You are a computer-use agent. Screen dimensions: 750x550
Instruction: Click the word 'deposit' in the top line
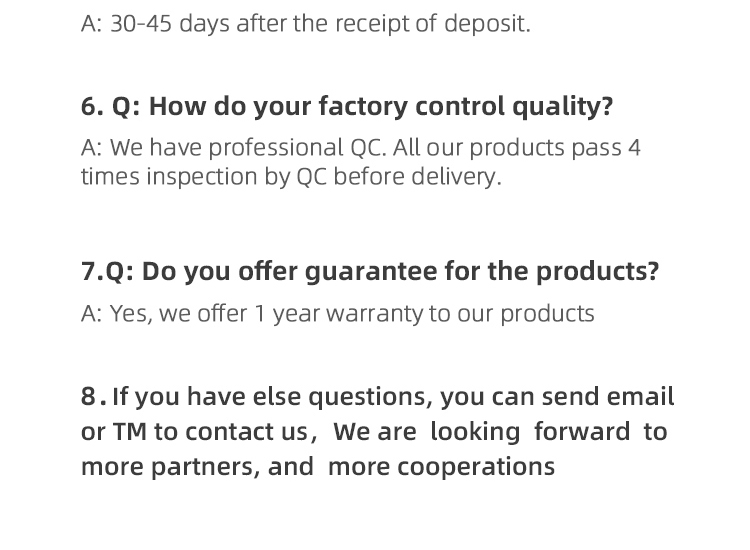click(485, 24)
